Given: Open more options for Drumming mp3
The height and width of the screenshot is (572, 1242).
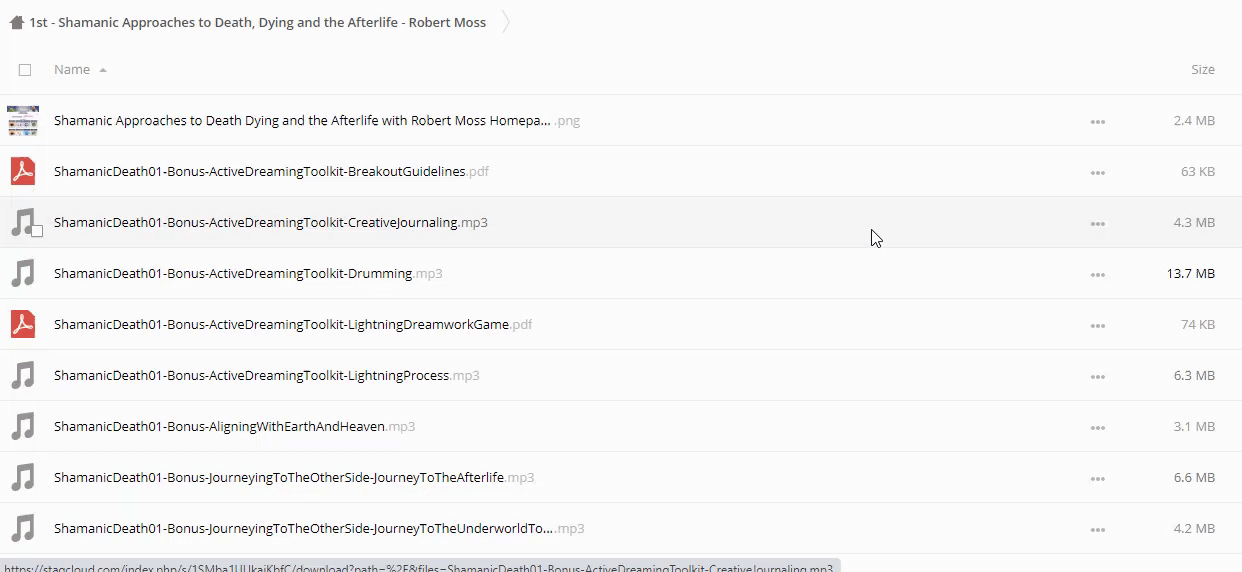Looking at the screenshot, I should coord(1097,275).
